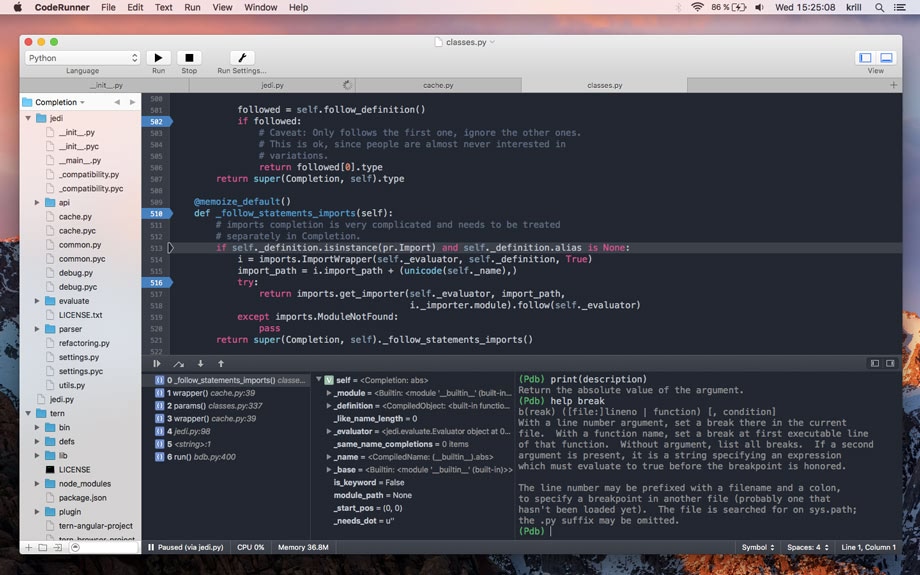This screenshot has height=575, width=920.
Task: Toggle breakpoint on line 502
Action: (156, 121)
